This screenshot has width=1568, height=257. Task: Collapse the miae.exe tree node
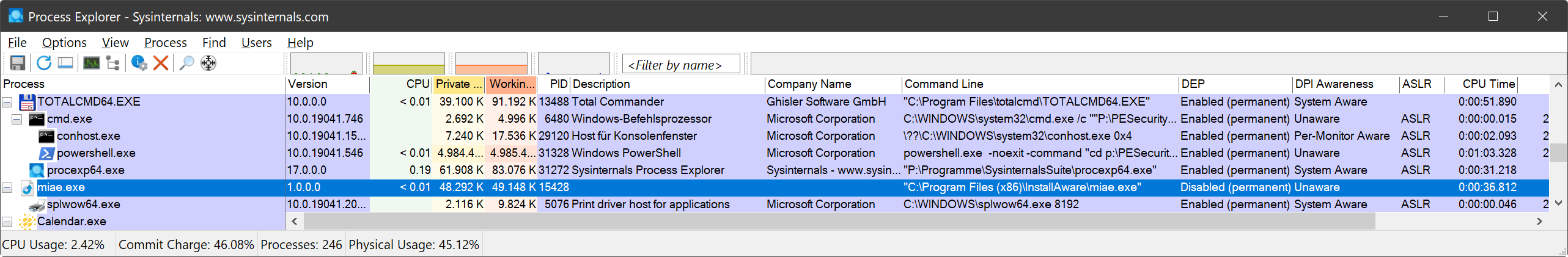7,187
